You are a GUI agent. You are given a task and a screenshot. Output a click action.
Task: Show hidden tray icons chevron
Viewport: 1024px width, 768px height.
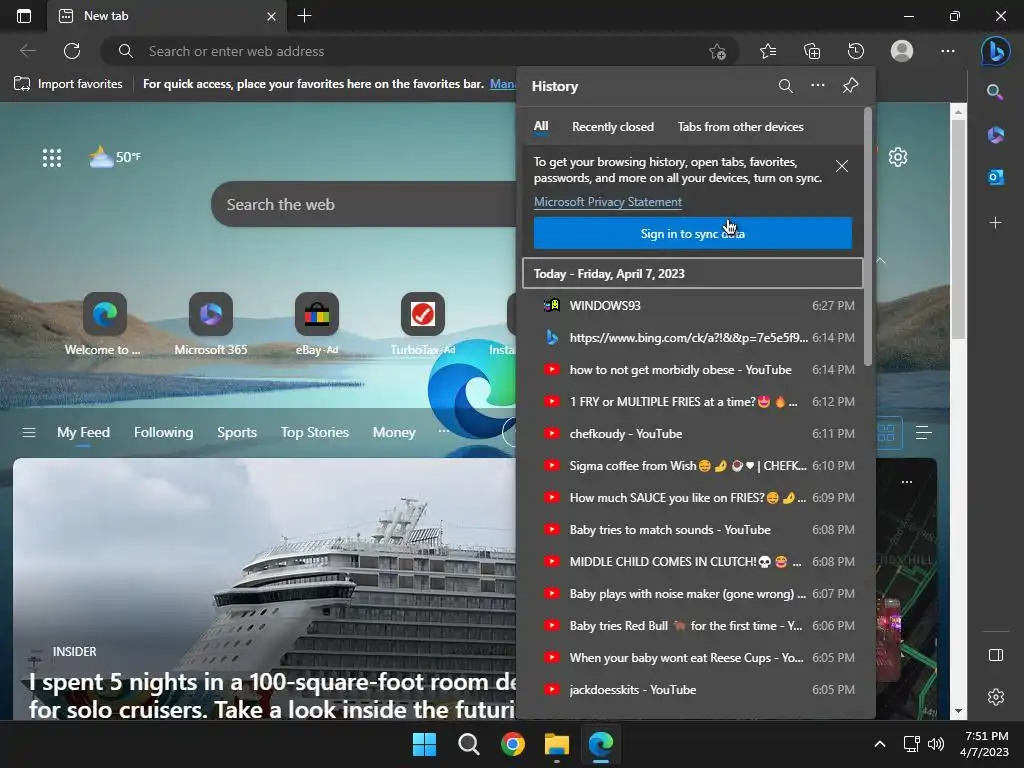[x=880, y=744]
